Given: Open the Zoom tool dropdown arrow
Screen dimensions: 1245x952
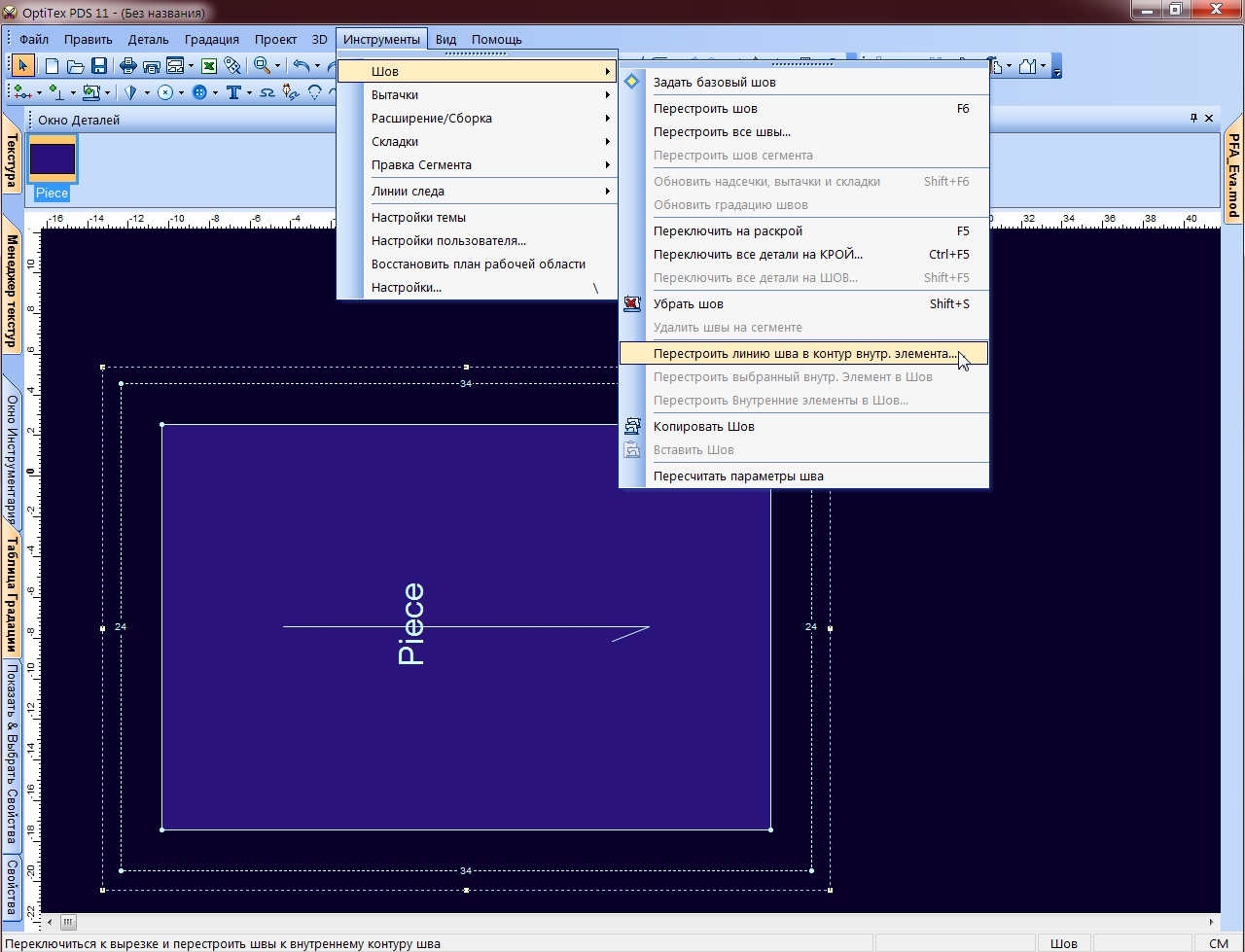Looking at the screenshot, I should [x=277, y=67].
